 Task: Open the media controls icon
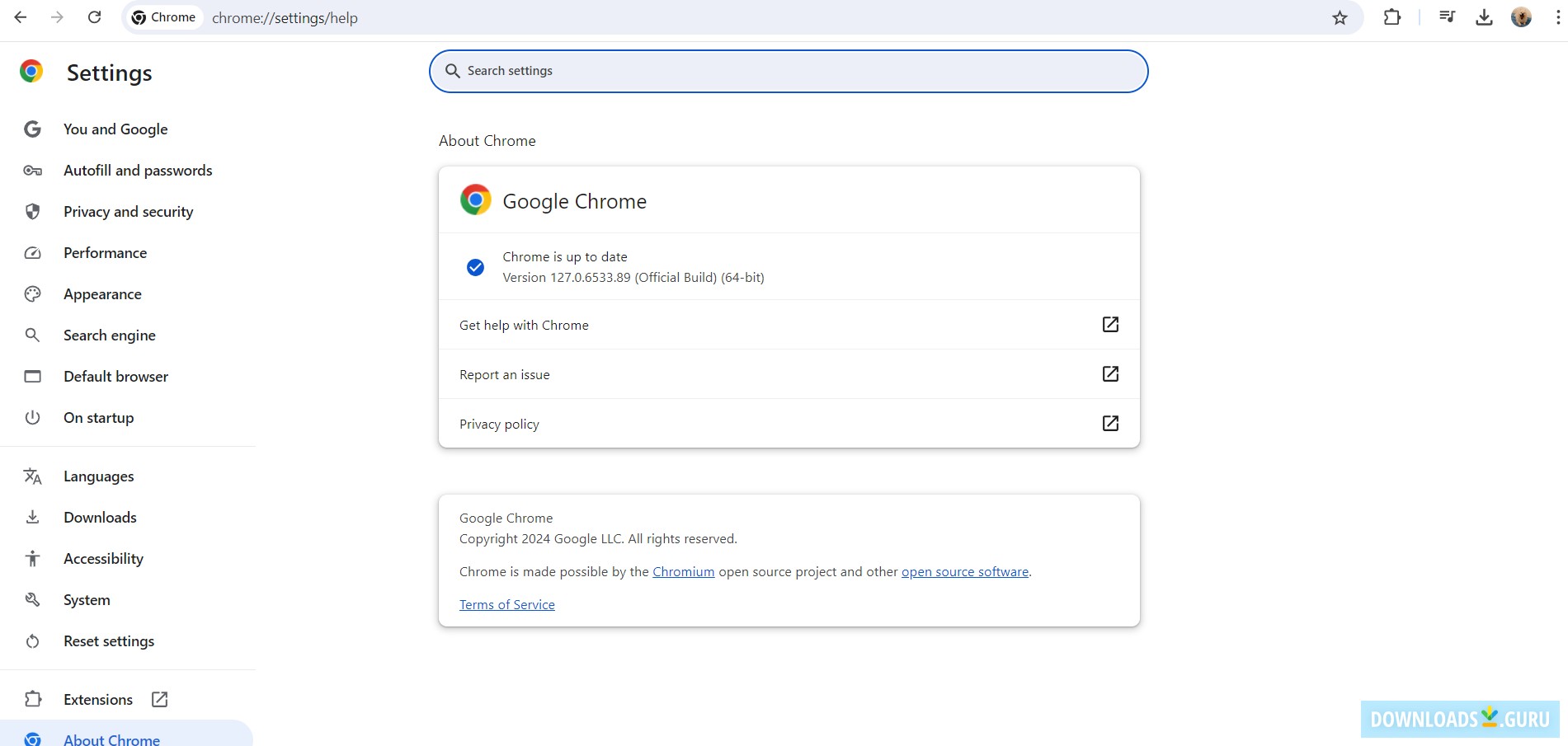(1447, 17)
